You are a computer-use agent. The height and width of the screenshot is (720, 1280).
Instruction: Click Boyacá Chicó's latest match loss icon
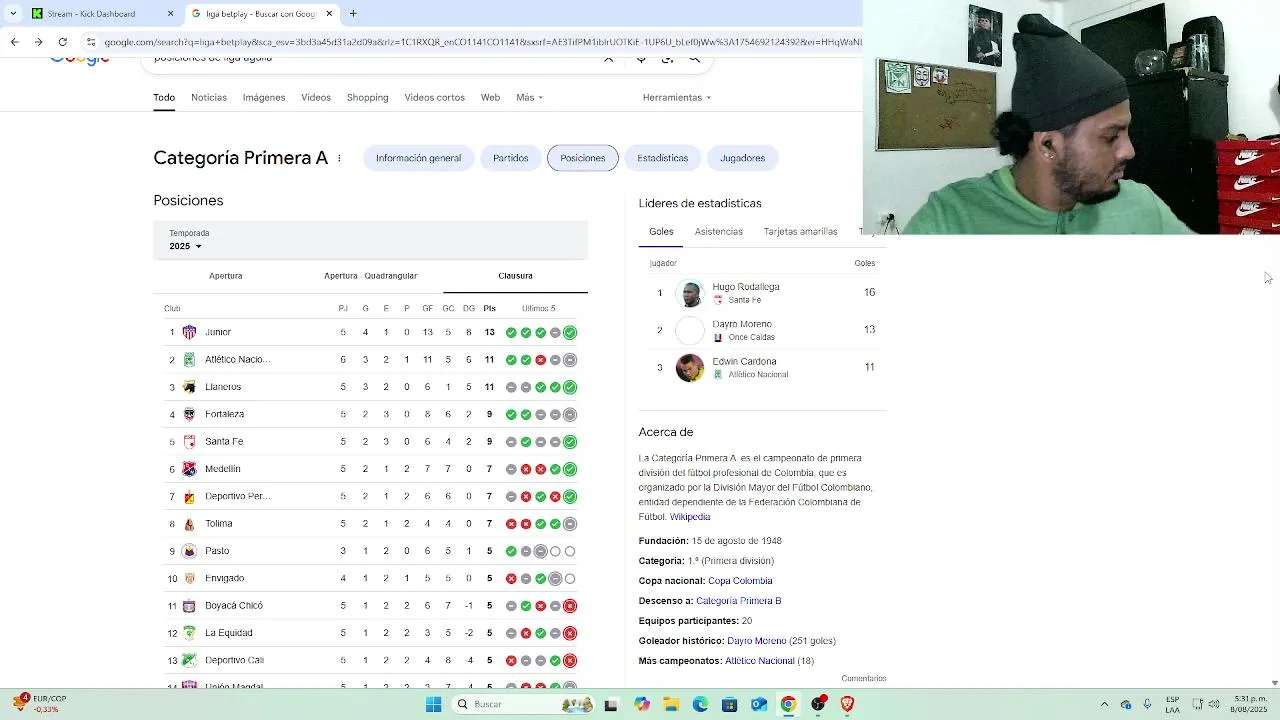(x=570, y=606)
